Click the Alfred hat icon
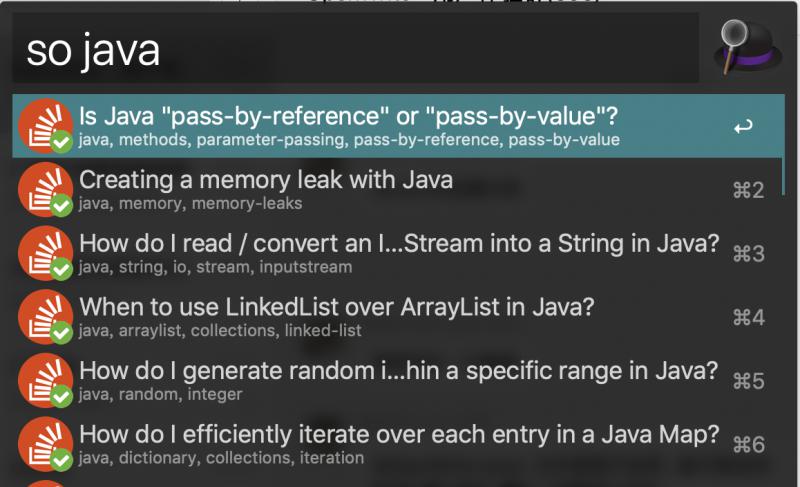 [x=748, y=47]
